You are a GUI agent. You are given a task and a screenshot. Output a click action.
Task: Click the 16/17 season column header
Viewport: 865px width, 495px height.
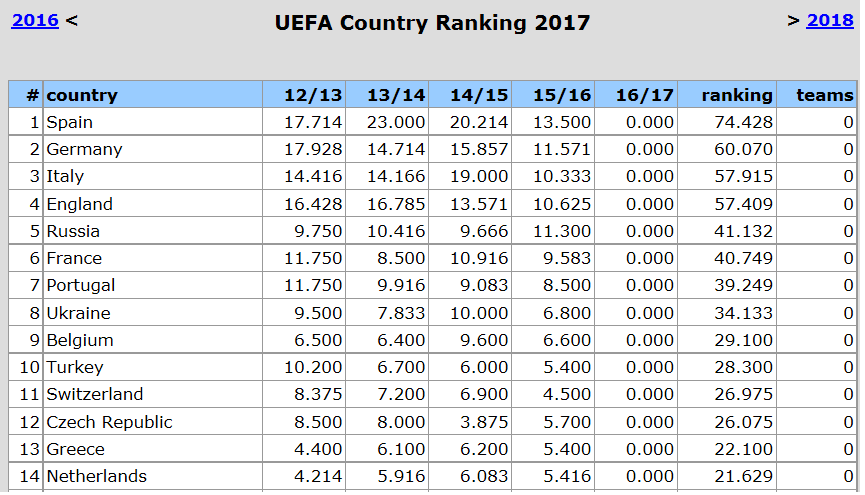(x=645, y=95)
